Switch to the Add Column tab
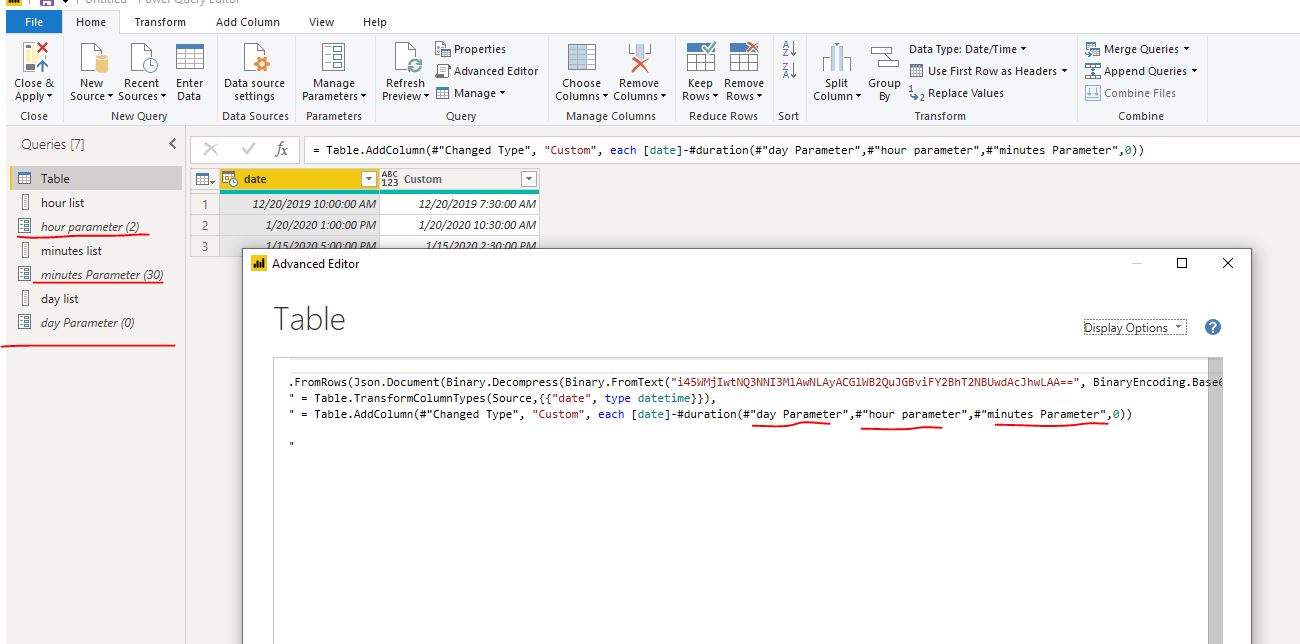Viewport: 1300px width, 644px height. point(246,21)
